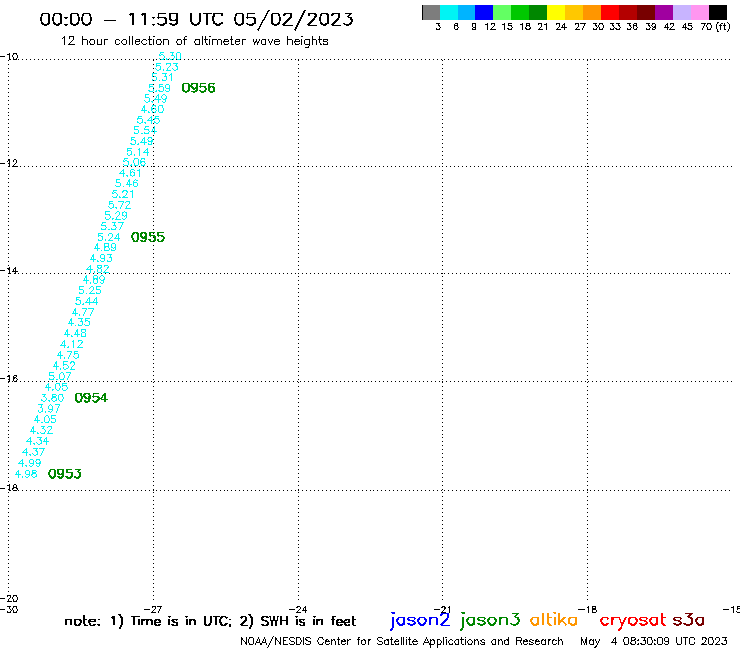
Task: Click the wave height value 4.12
Action: pos(71,344)
